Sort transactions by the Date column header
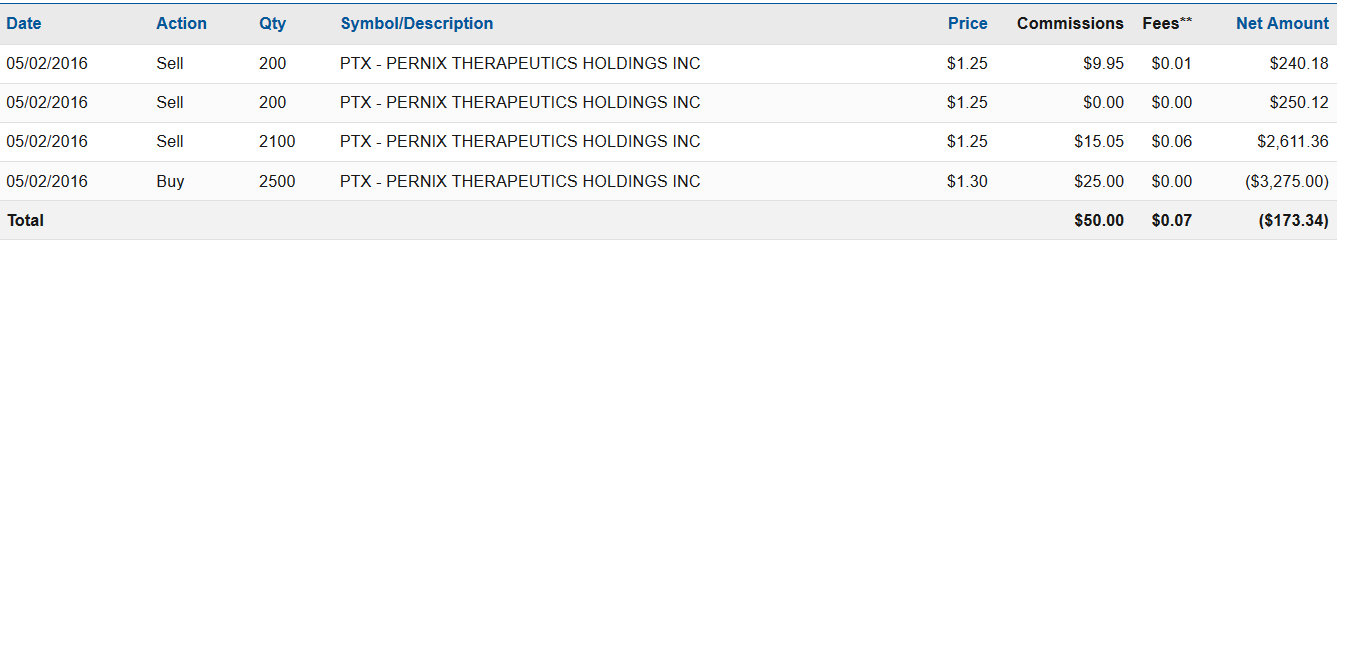Screen dimensions: 1345x648 (24, 23)
